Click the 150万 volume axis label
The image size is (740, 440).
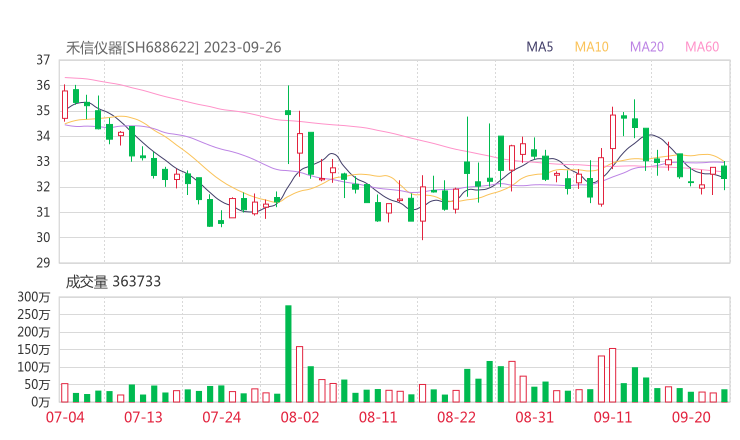click(34, 350)
